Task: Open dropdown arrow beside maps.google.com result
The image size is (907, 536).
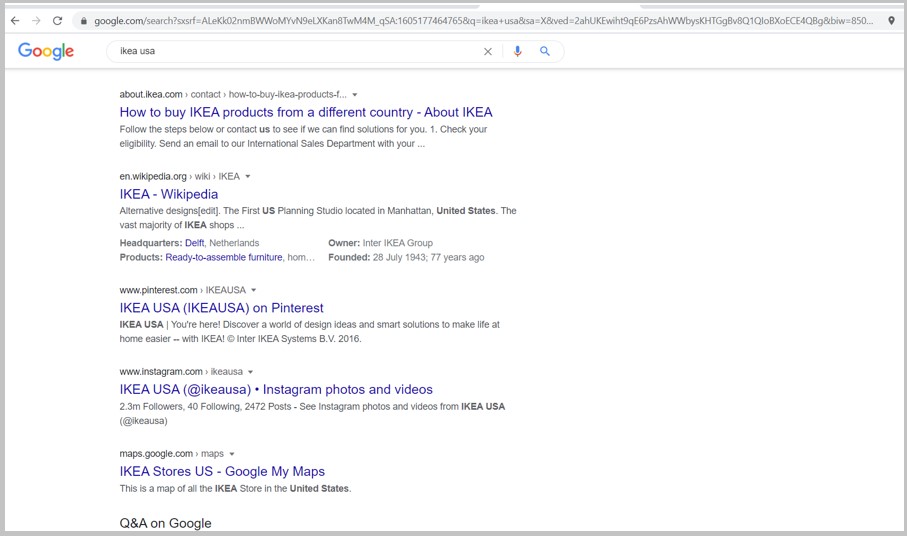Action: [x=231, y=454]
